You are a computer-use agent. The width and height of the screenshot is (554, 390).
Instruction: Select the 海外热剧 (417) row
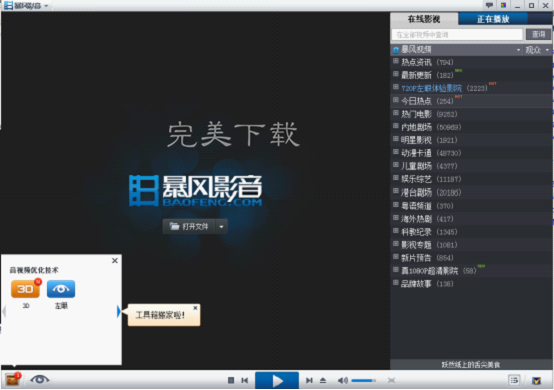pos(471,219)
